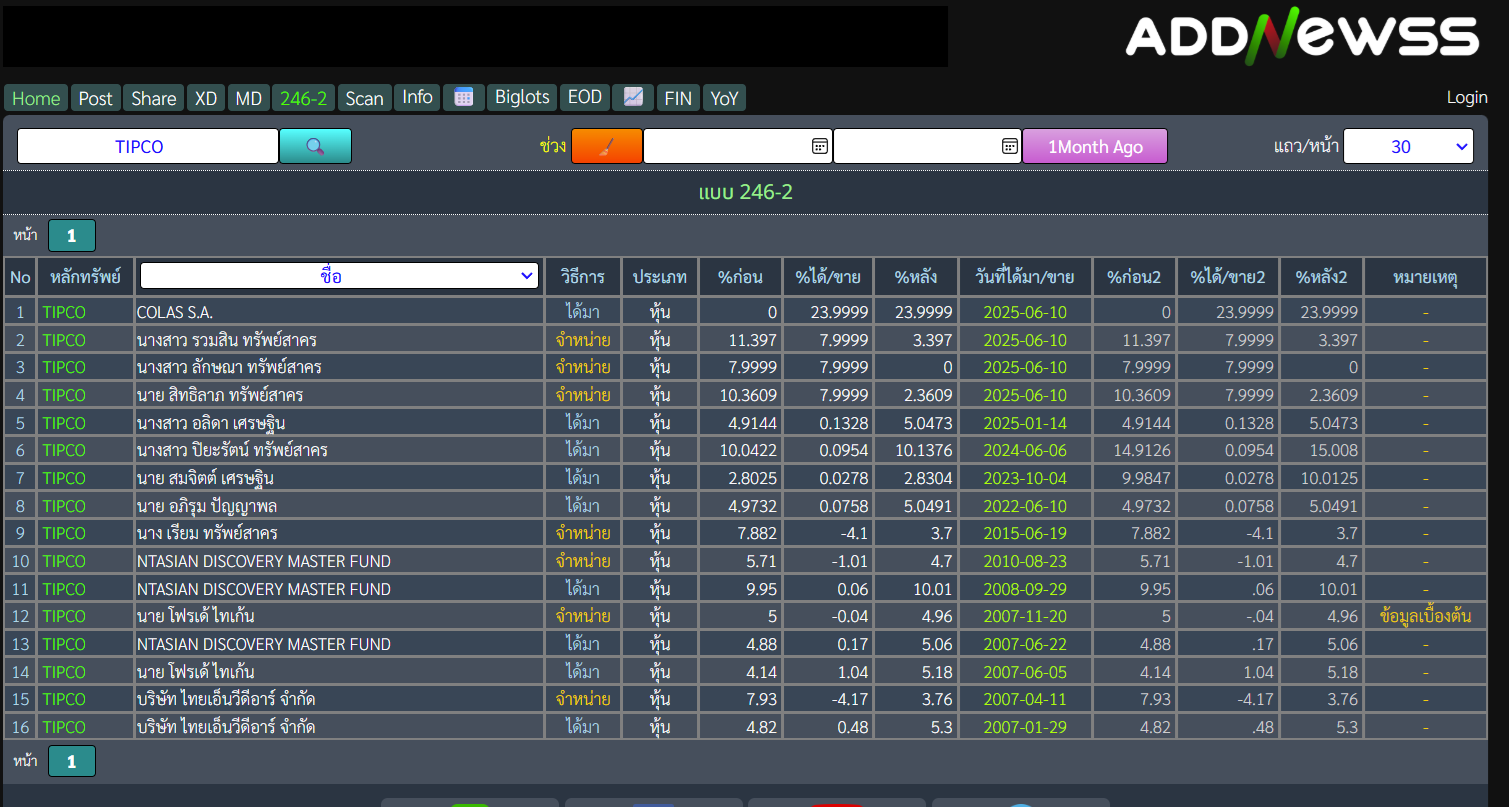Open the calendar picker in the end date field
This screenshot has height=807, width=1509.
click(1010, 146)
